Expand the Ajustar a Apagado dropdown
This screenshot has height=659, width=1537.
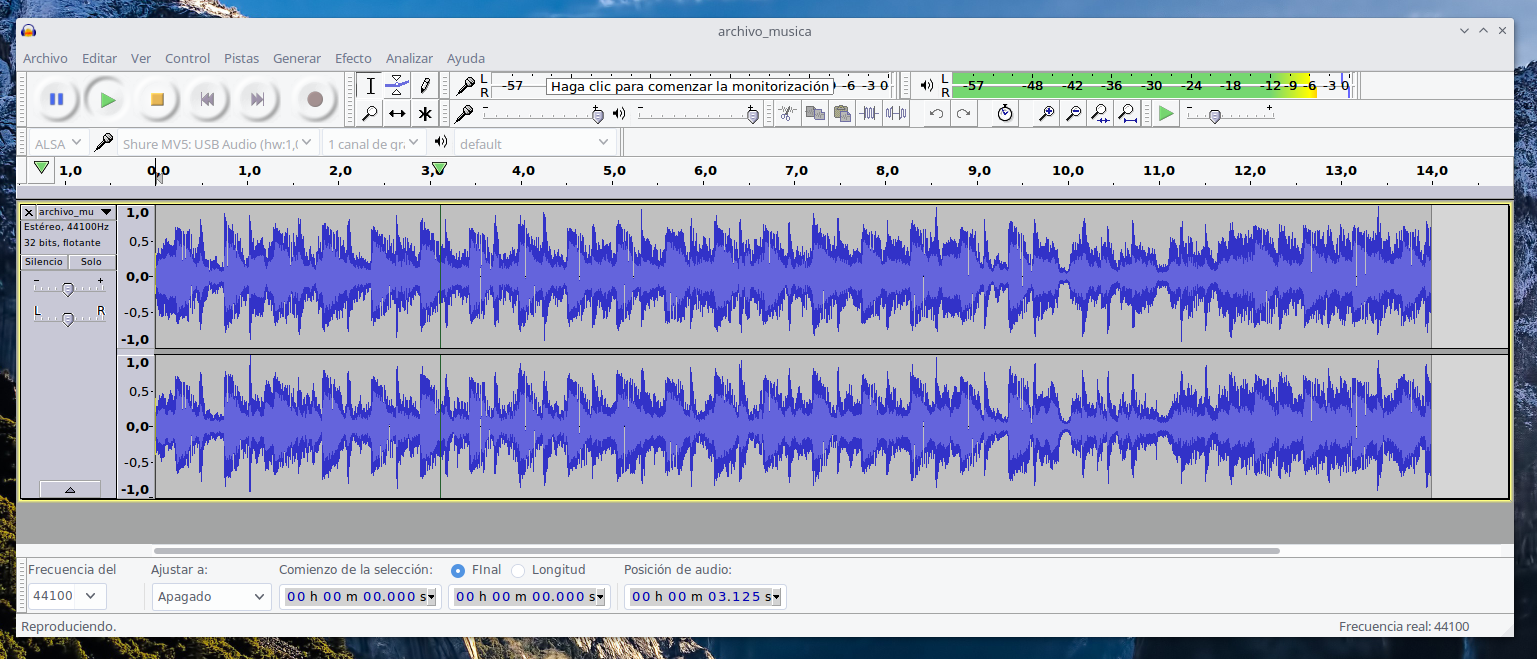[x=211, y=597]
